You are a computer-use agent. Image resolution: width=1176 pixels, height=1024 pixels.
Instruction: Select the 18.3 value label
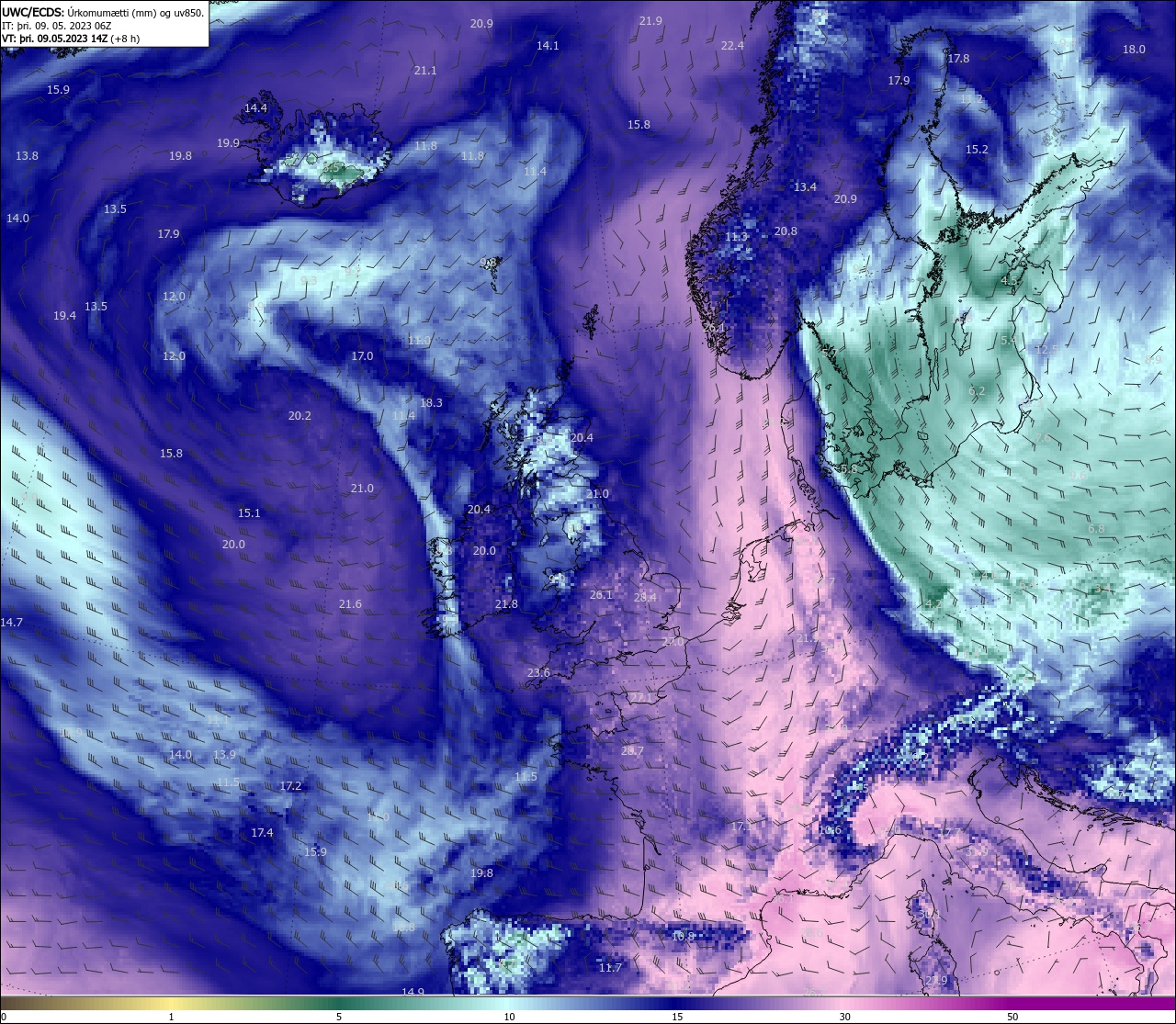pyautogui.click(x=431, y=402)
